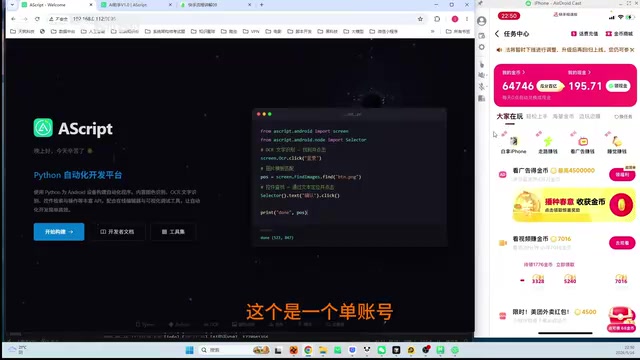This screenshot has height=360, width=640.
Task: Select the third tab in task category row
Action: [x=563, y=117]
